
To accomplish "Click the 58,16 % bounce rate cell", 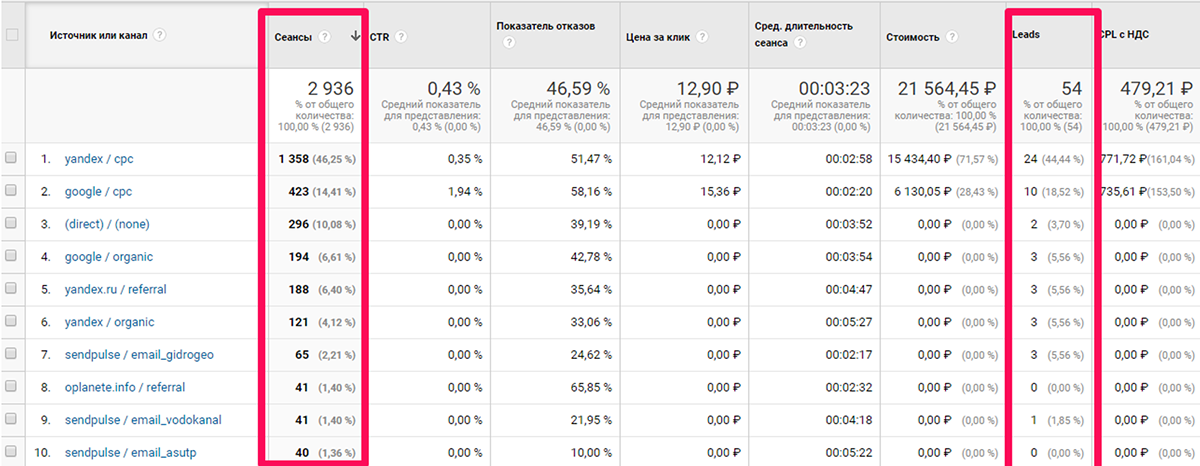I will click(591, 191).
